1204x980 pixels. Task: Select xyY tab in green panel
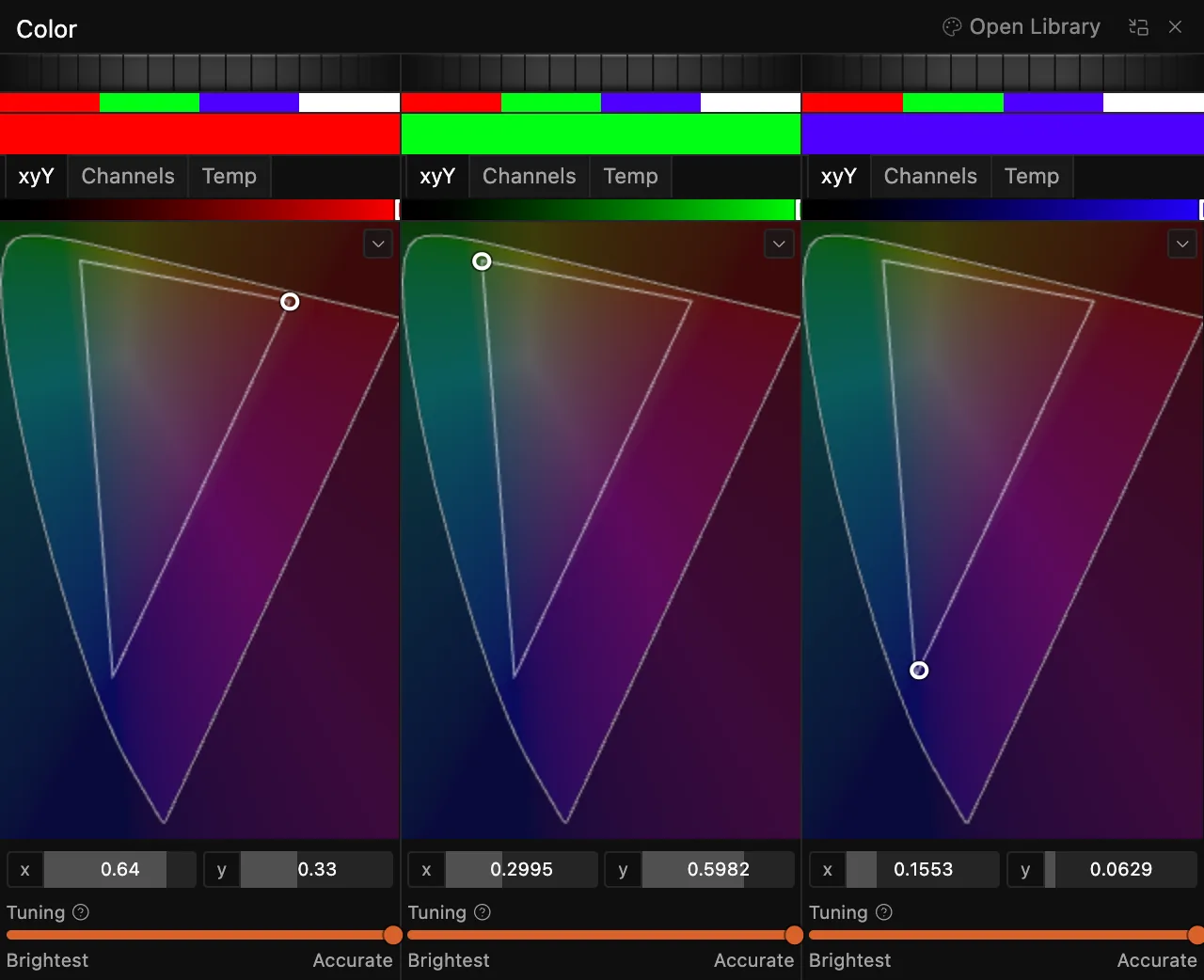click(437, 177)
